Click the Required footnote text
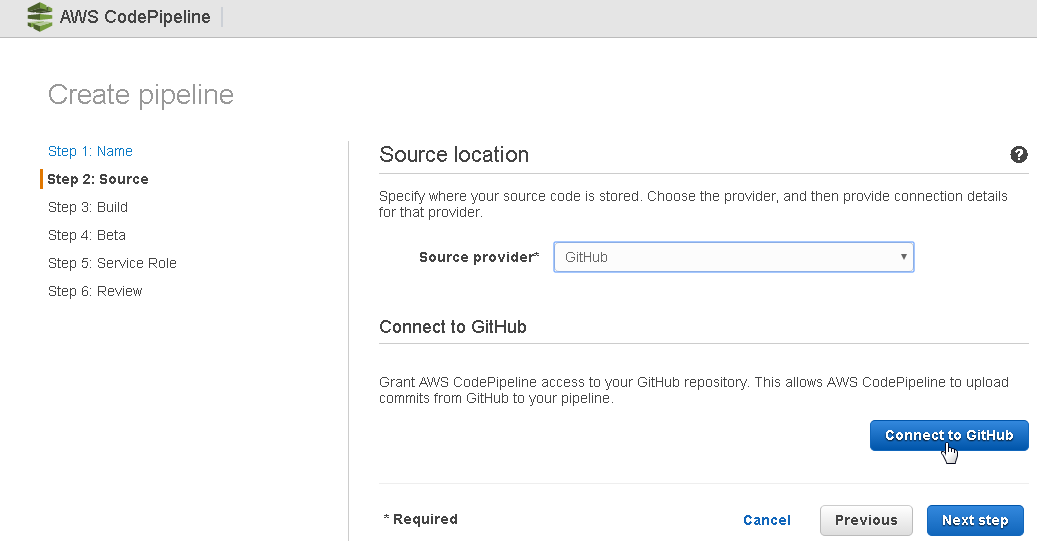 point(421,519)
